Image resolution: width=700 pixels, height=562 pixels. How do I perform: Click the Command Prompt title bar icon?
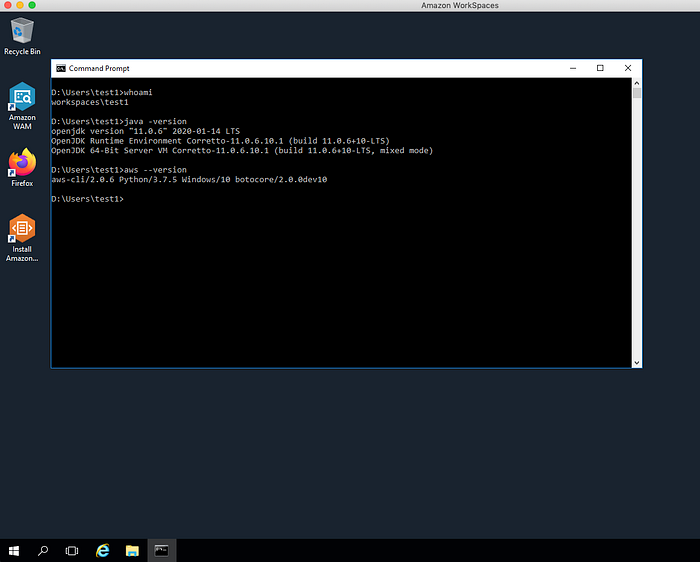point(61,68)
